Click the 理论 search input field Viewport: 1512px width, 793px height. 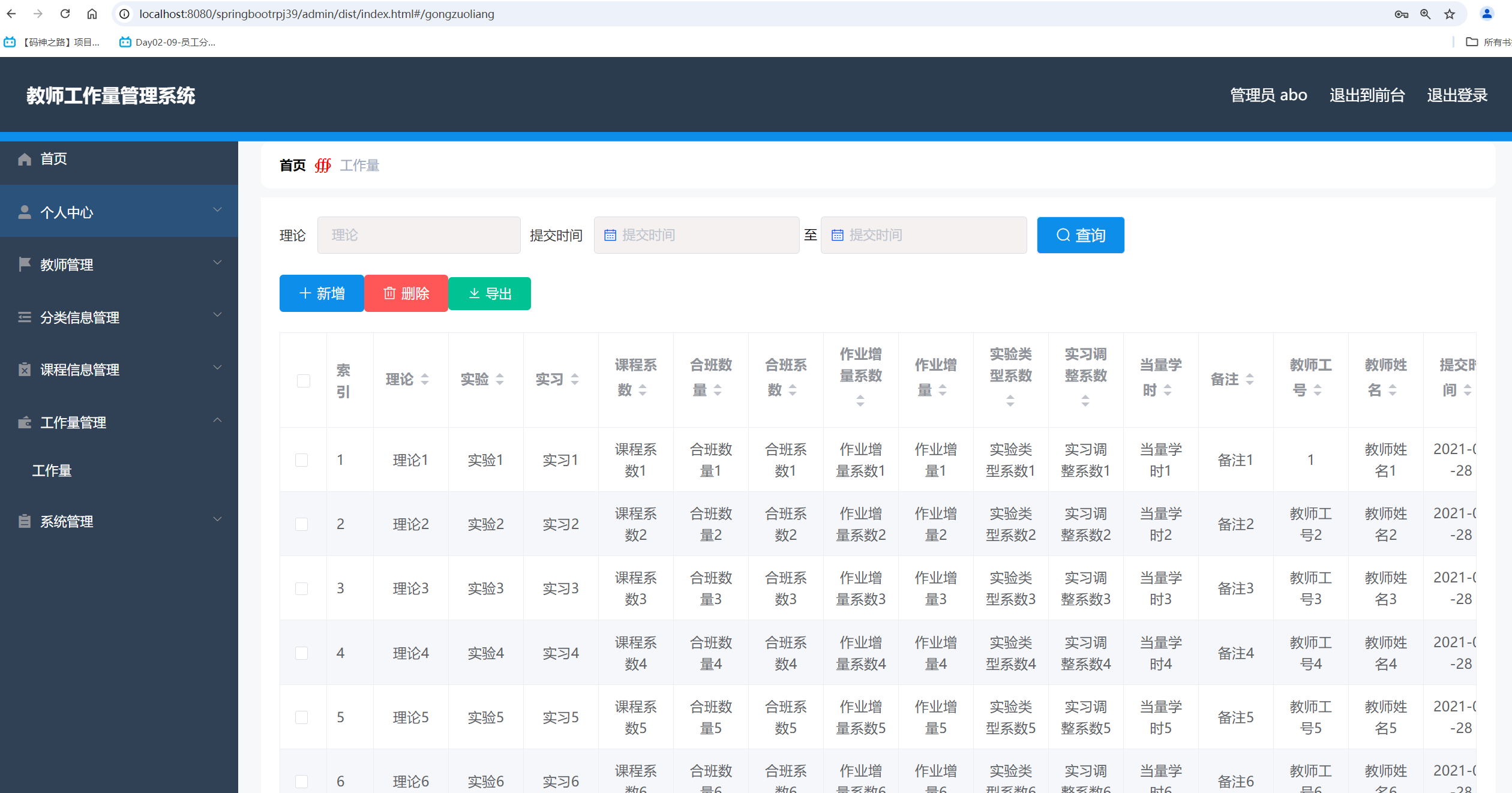point(419,235)
